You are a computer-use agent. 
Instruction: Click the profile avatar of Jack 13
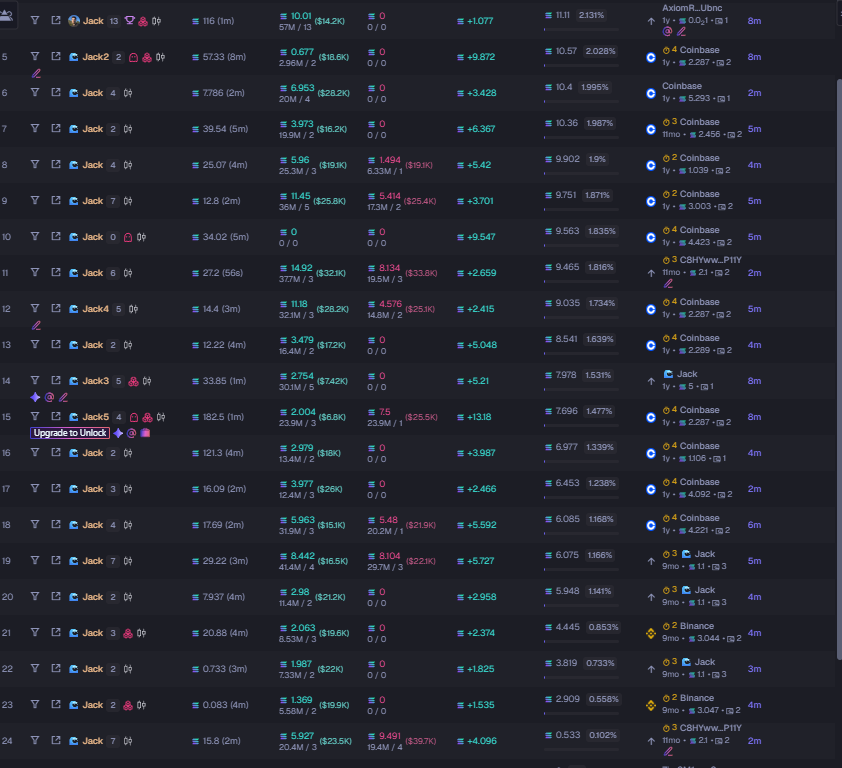pos(74,20)
